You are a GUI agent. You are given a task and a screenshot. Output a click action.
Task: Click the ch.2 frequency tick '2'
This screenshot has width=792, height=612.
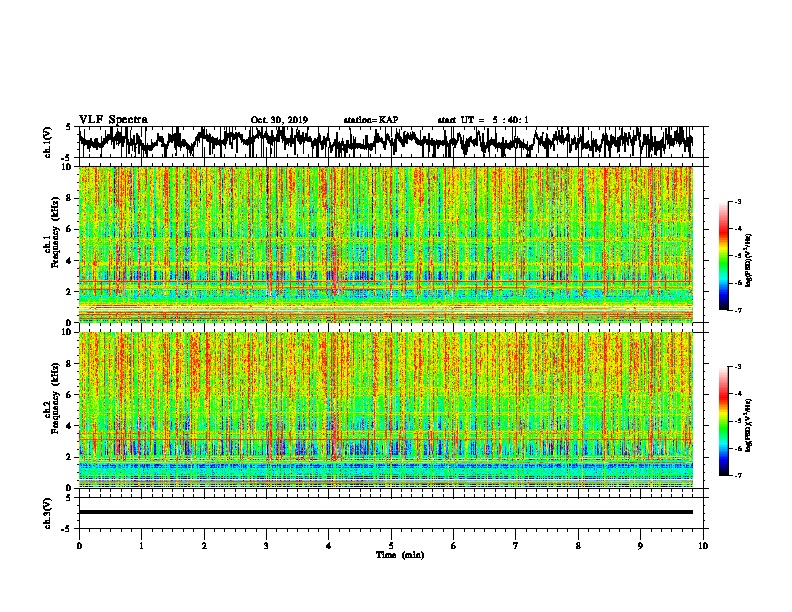coord(70,457)
